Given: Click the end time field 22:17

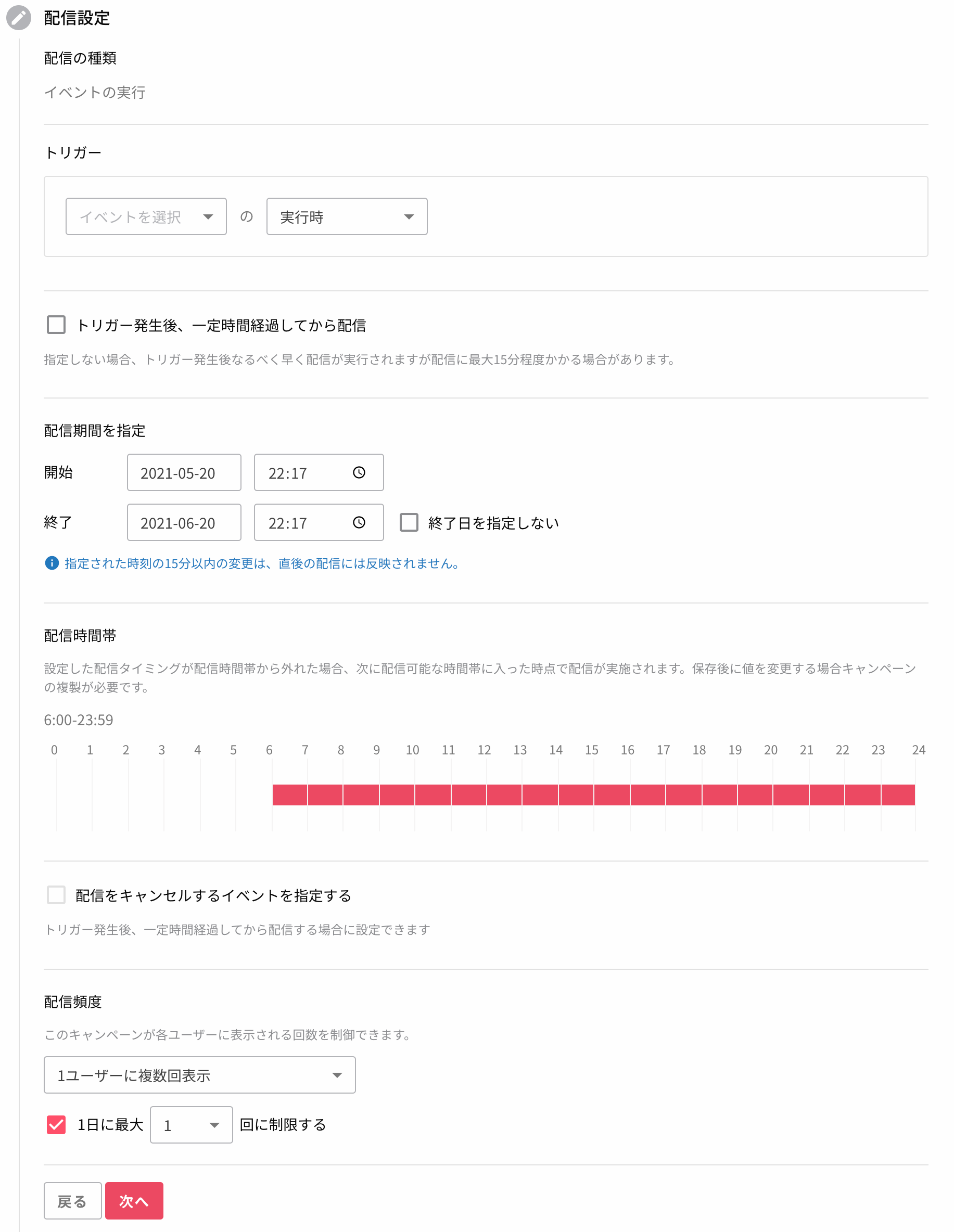Looking at the screenshot, I should 319,522.
